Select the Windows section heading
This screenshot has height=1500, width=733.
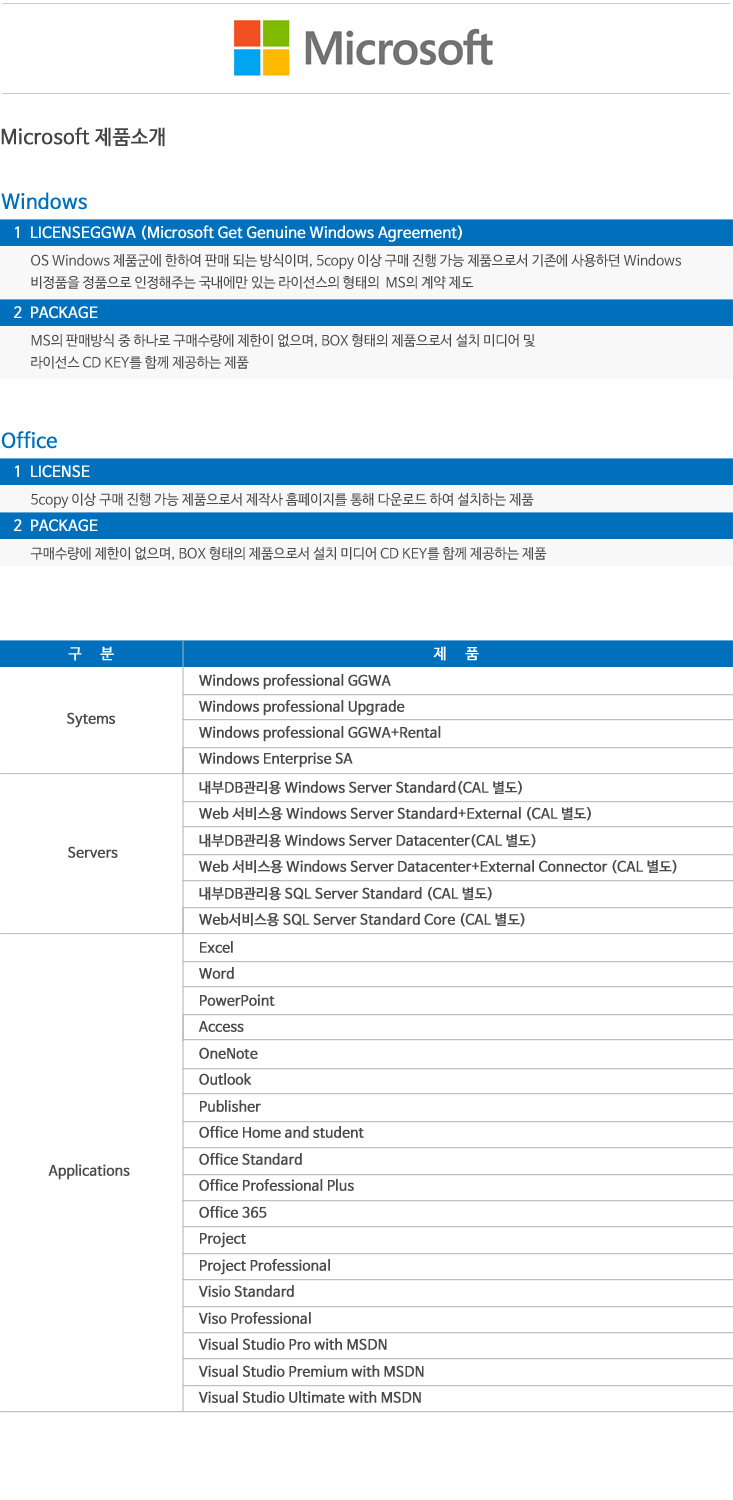pos(45,202)
